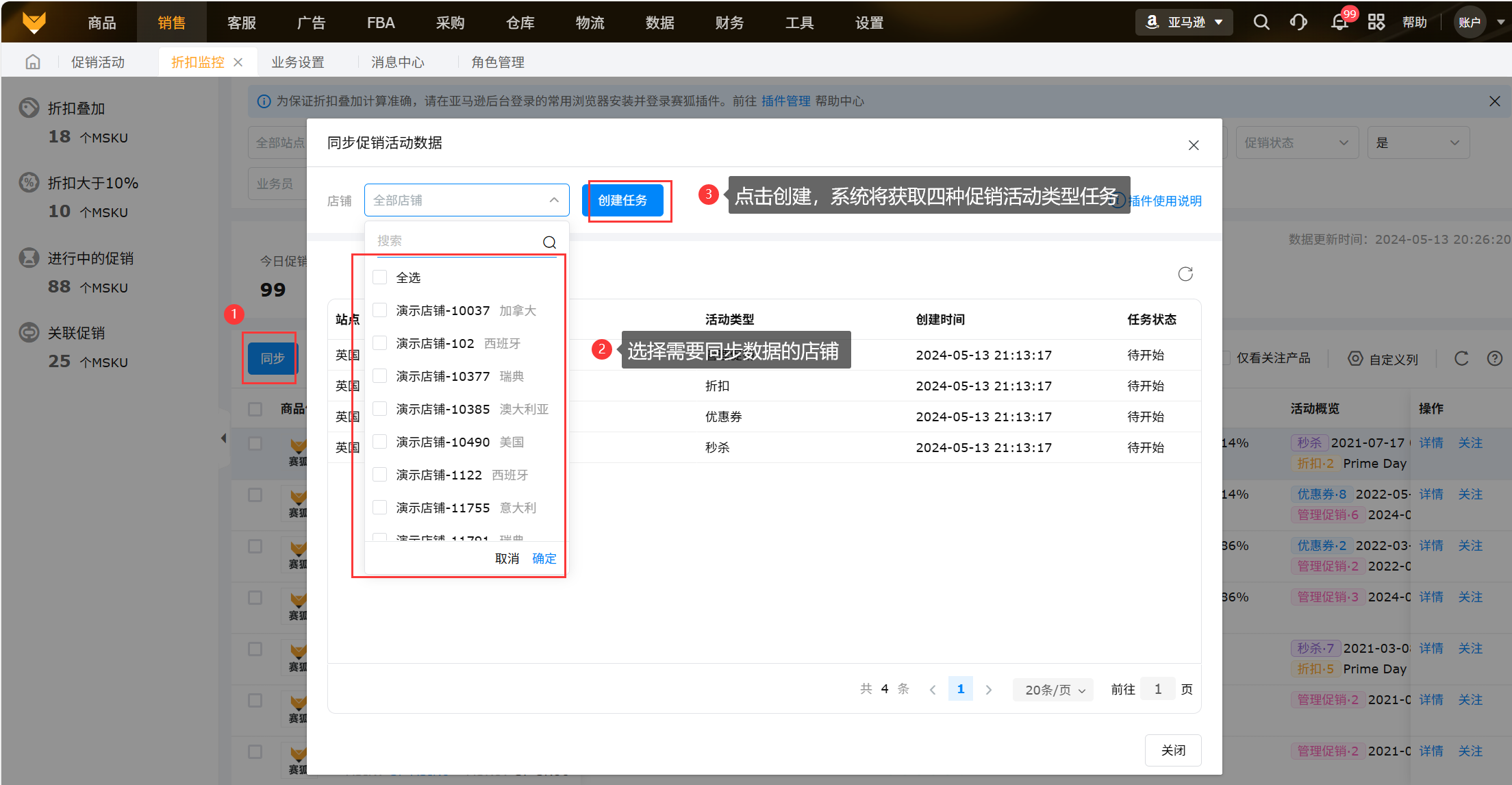Open the apps grid icon
Viewport: 1512px width, 785px height.
click(x=1376, y=23)
